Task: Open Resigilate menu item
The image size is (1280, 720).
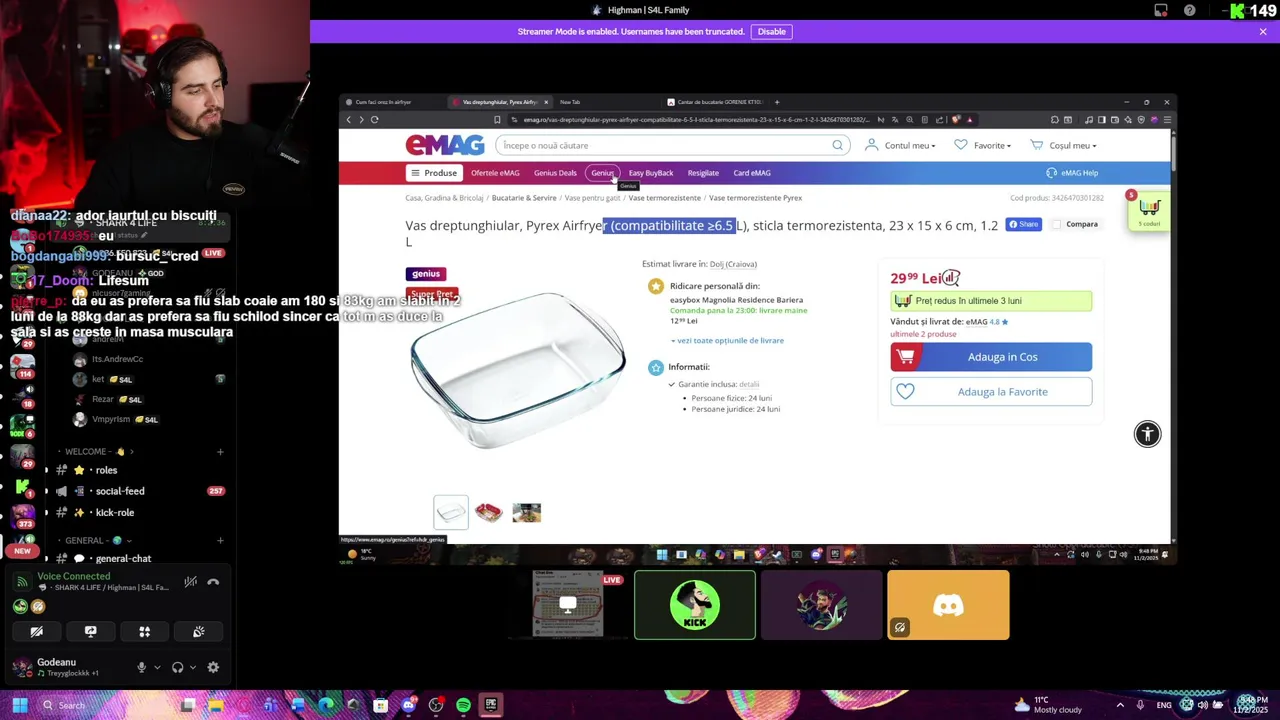Action: click(x=703, y=173)
